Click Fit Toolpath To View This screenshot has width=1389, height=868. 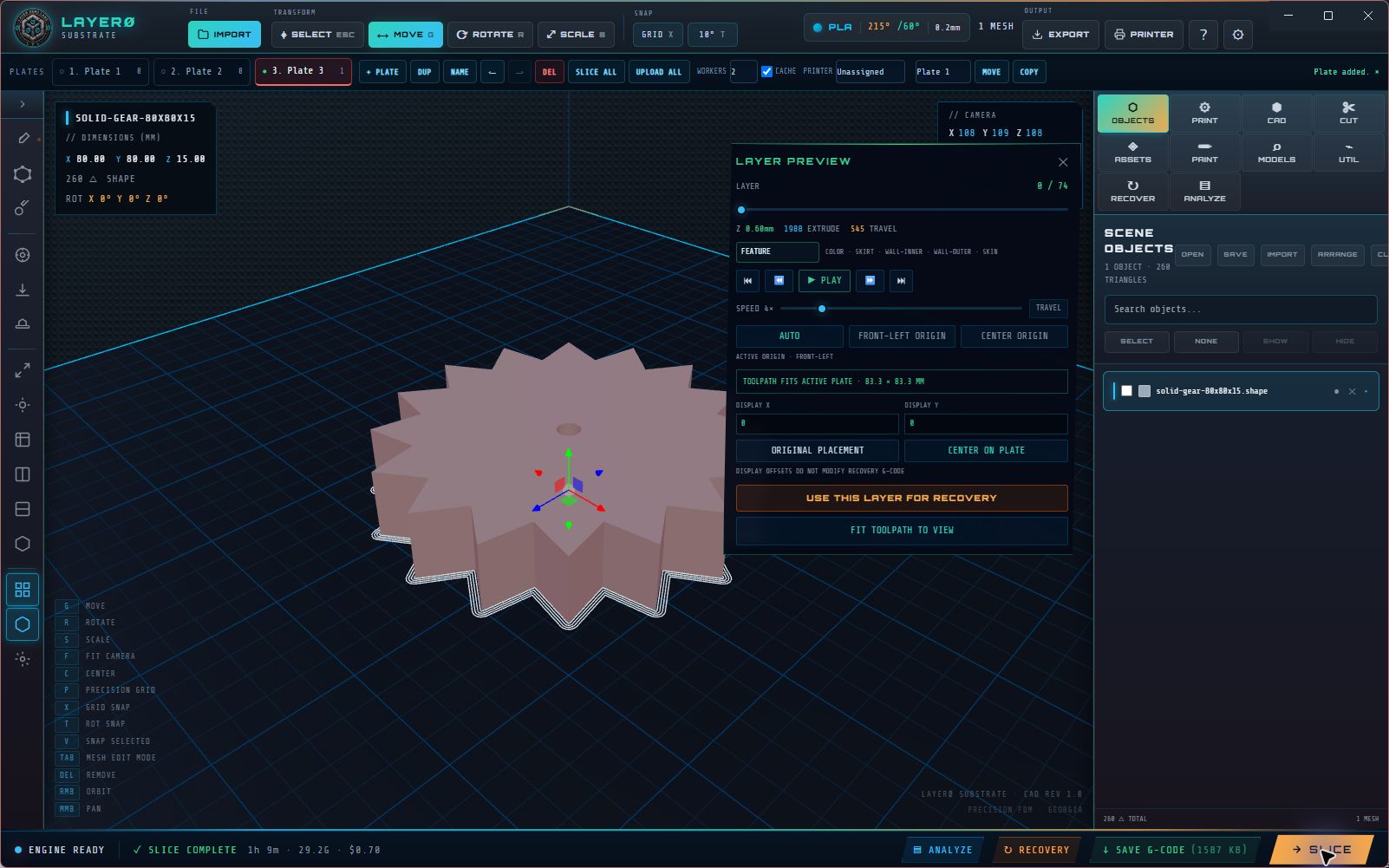902,530
